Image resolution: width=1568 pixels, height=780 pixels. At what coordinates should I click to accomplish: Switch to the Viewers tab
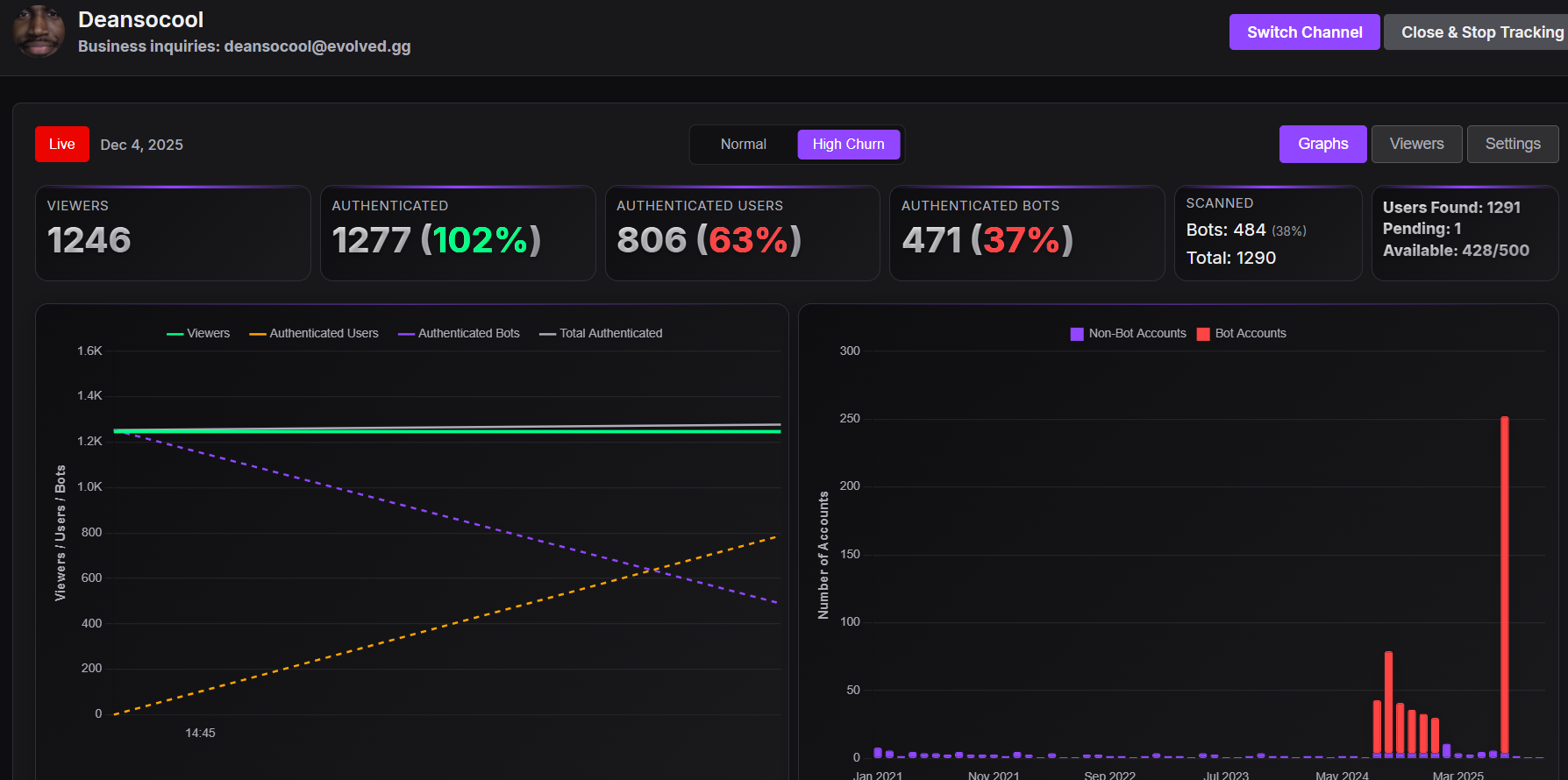[1416, 144]
